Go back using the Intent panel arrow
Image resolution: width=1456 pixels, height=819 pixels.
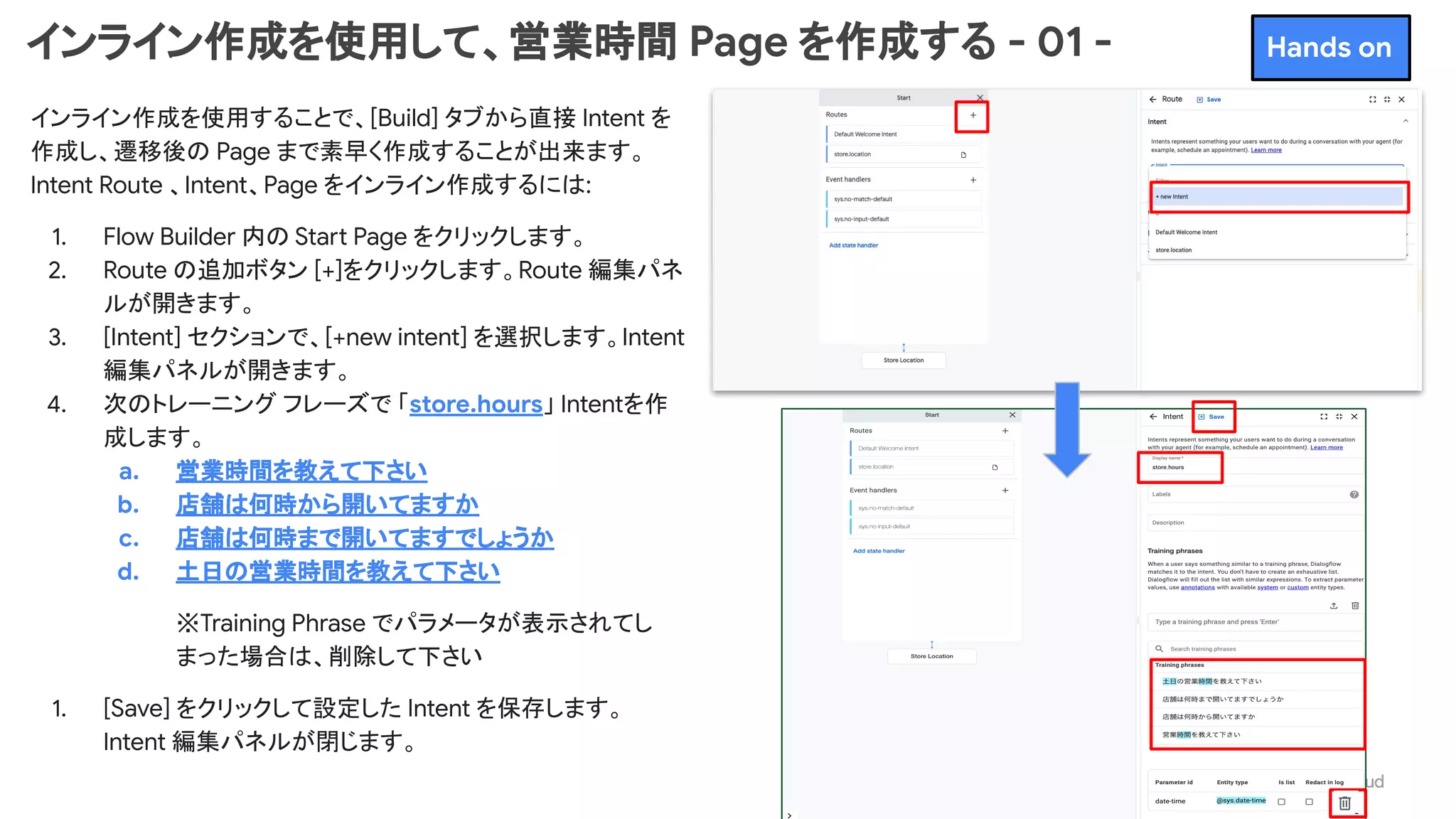point(1152,417)
